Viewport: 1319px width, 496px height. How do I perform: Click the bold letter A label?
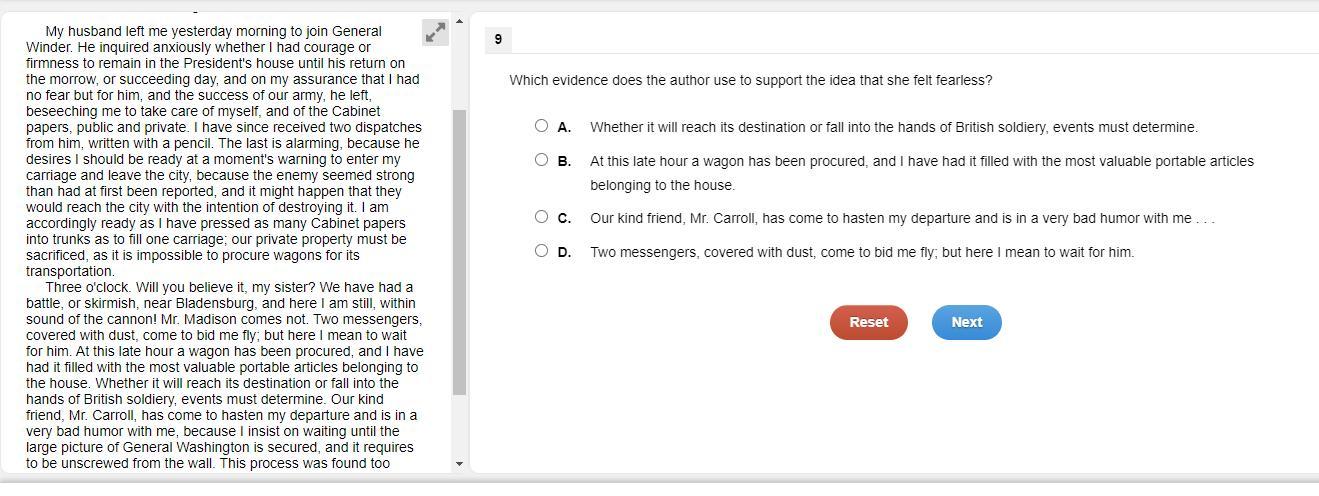click(x=564, y=127)
